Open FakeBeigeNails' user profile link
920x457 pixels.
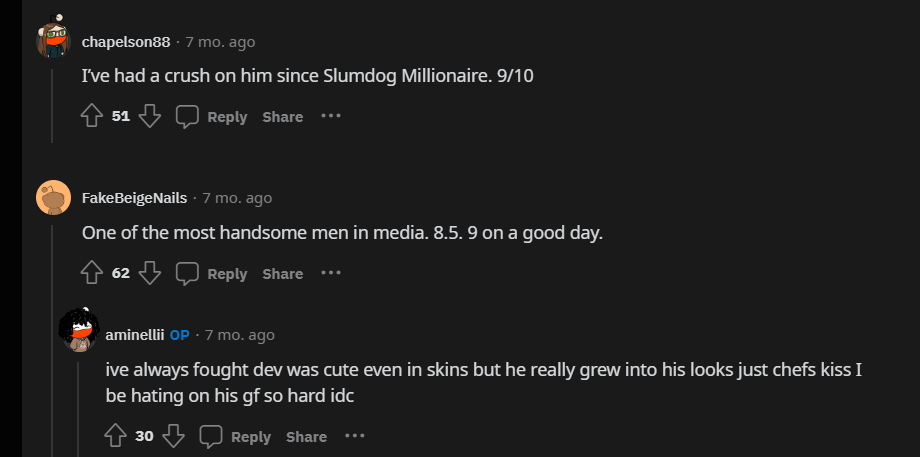[134, 198]
